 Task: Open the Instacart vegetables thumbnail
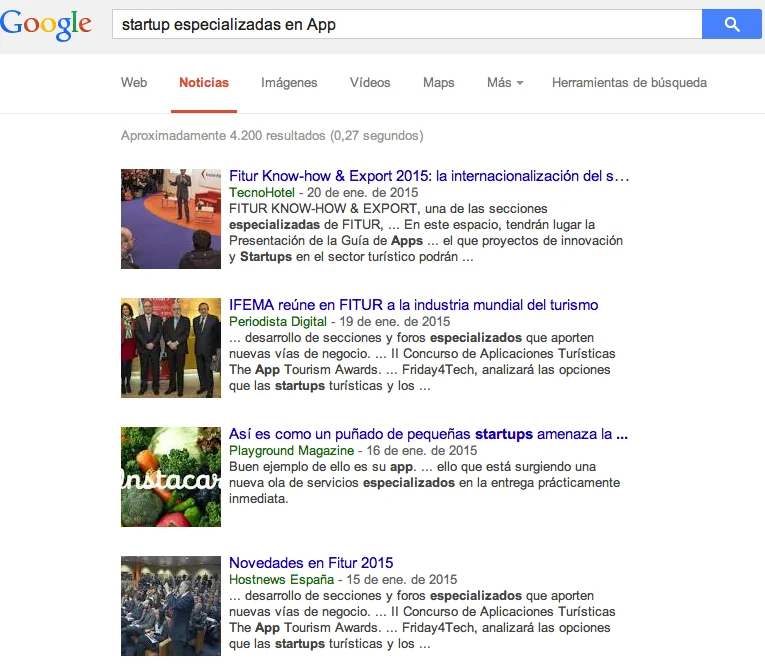pos(171,477)
